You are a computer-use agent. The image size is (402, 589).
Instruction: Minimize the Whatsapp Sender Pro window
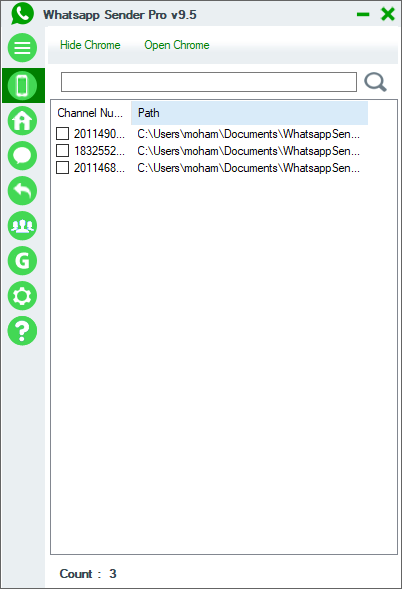click(363, 15)
